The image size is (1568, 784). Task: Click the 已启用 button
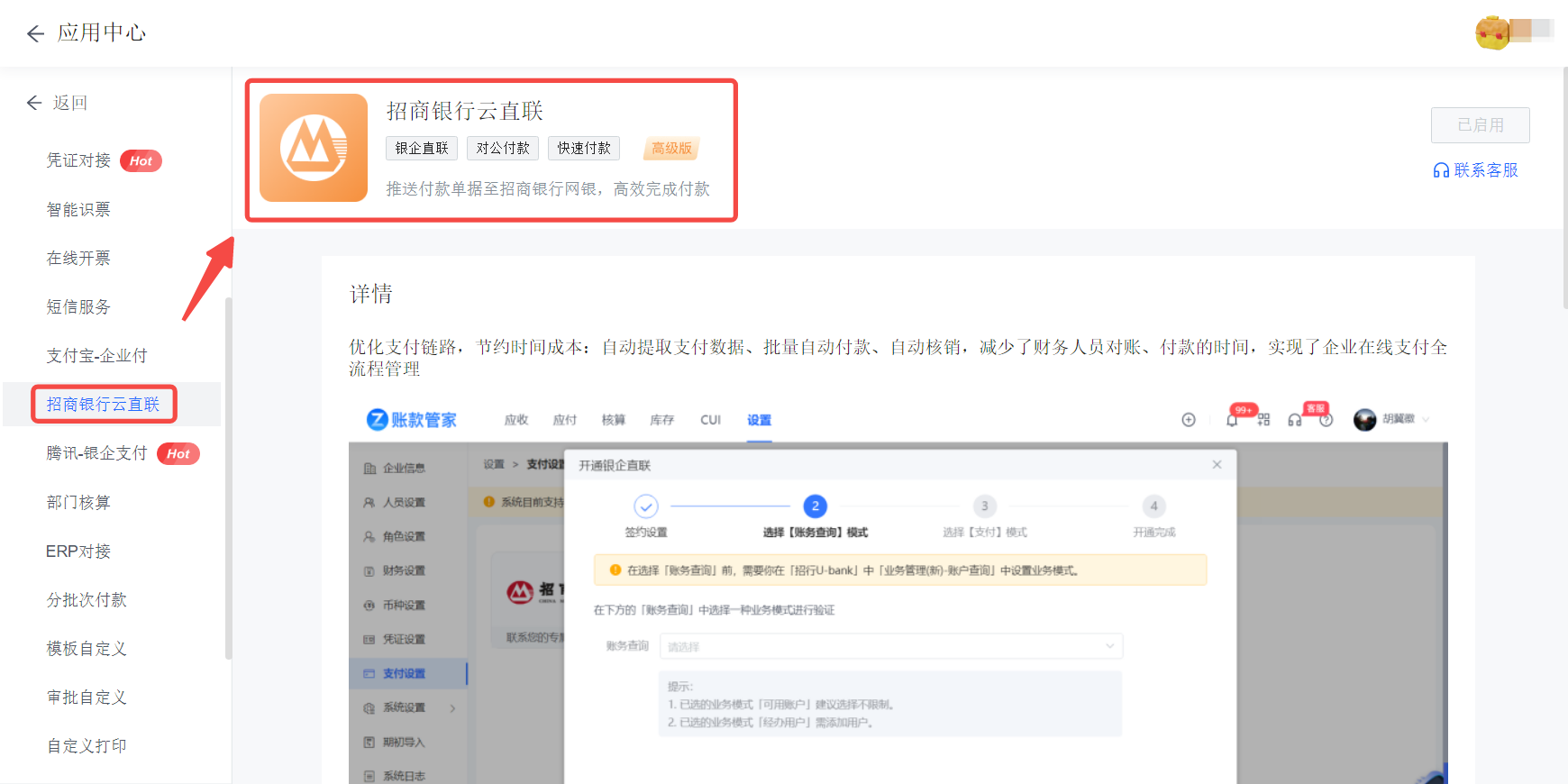[1480, 125]
